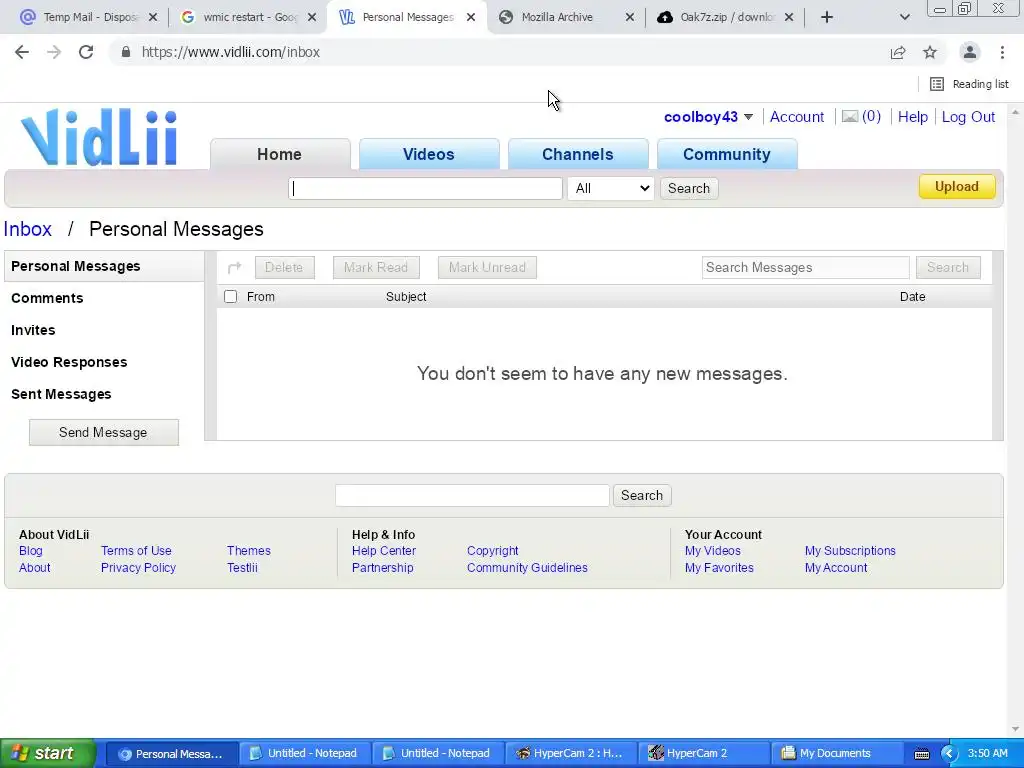Open the All search category dropdown

[611, 188]
